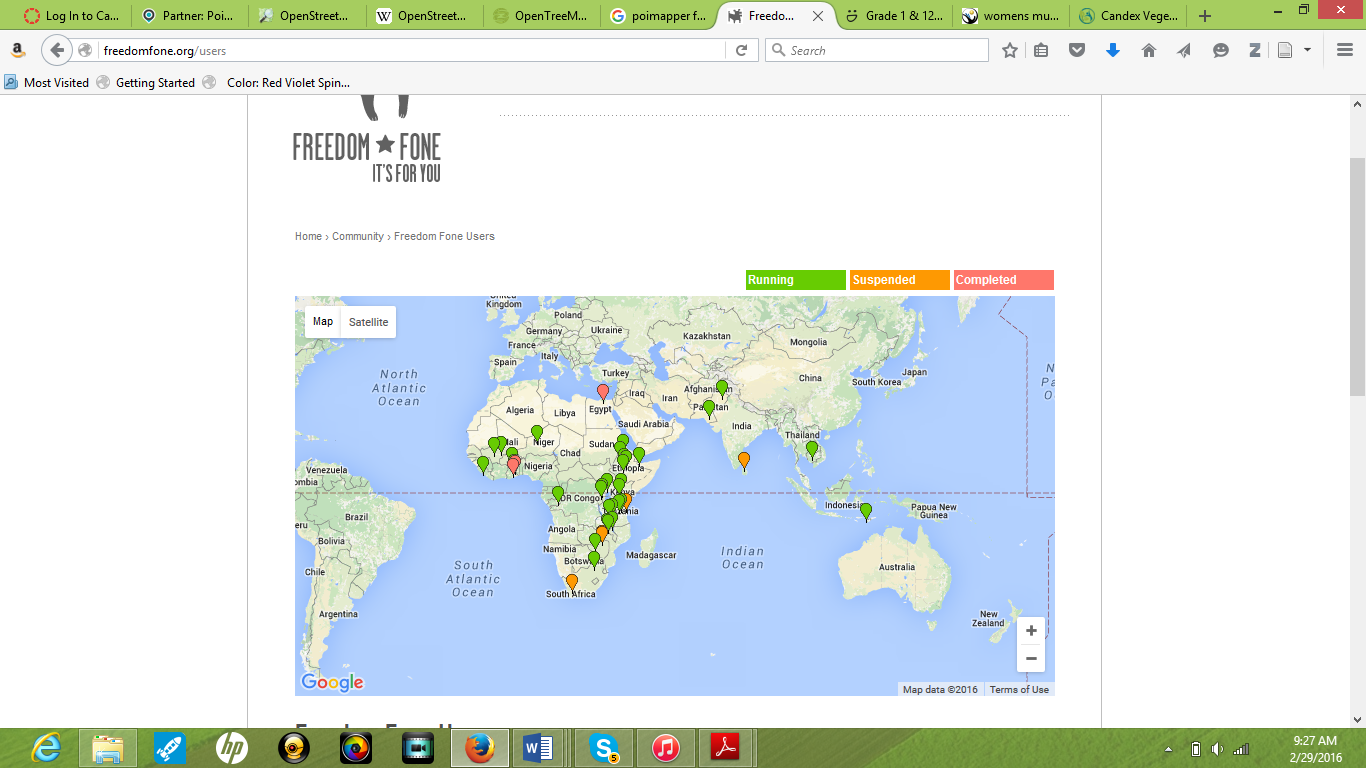
Task: Open the Firefox hamburger menu
Action: tap(1345, 50)
